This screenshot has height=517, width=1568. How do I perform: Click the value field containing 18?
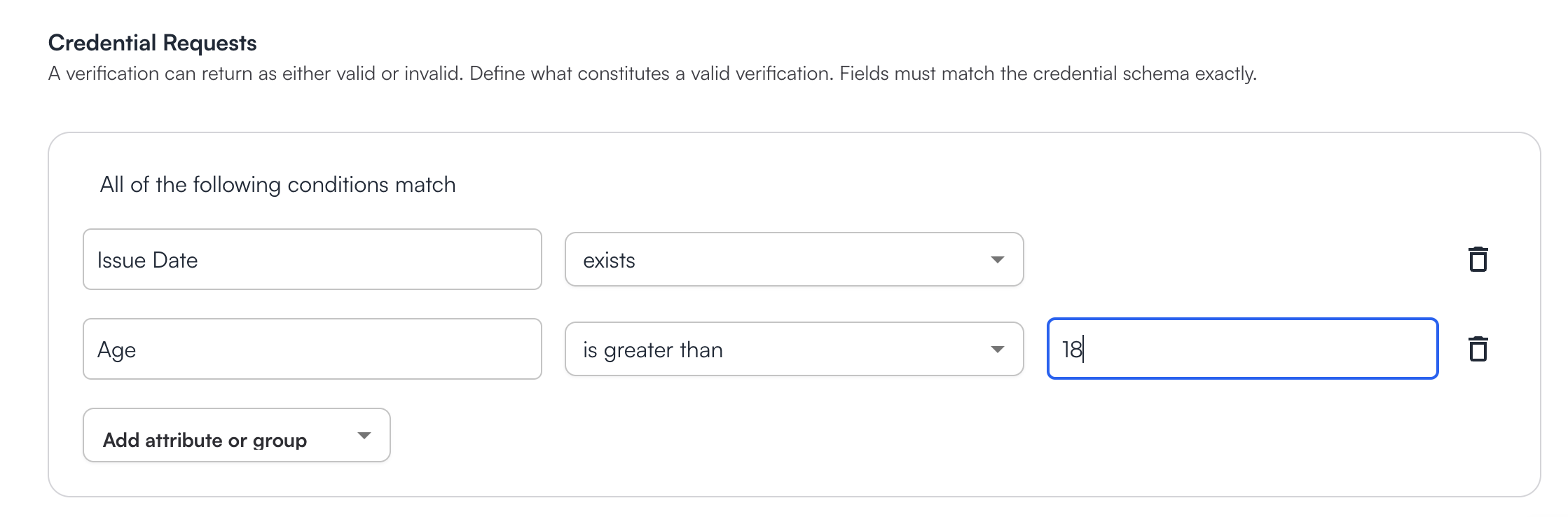[1242, 349]
